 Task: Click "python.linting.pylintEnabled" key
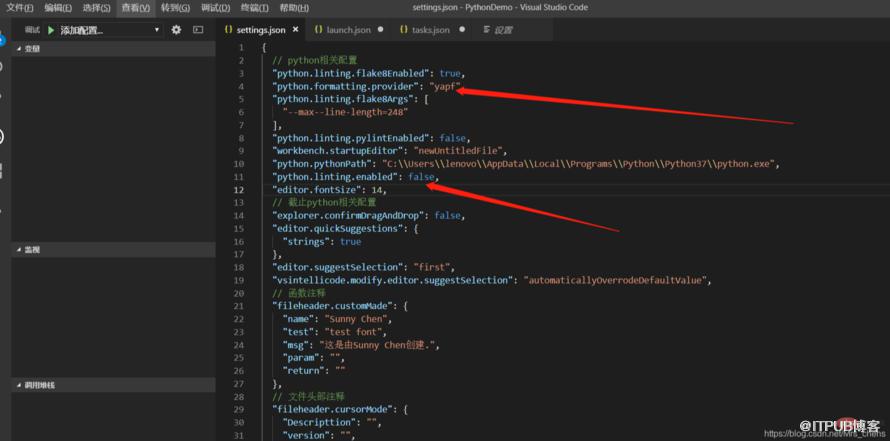[x=351, y=138]
